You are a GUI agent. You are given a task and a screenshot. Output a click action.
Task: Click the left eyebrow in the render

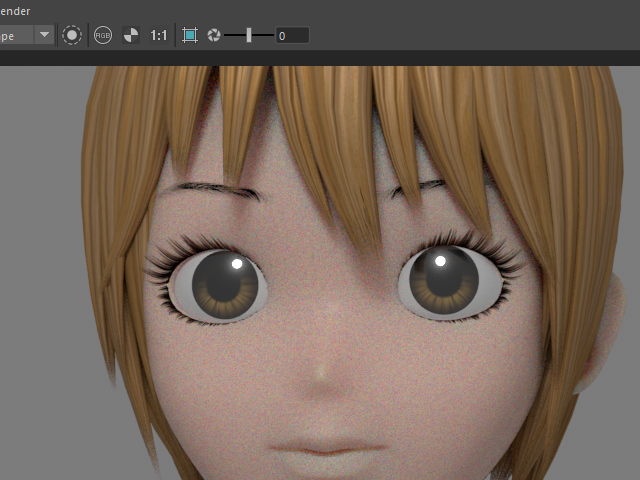[215, 188]
